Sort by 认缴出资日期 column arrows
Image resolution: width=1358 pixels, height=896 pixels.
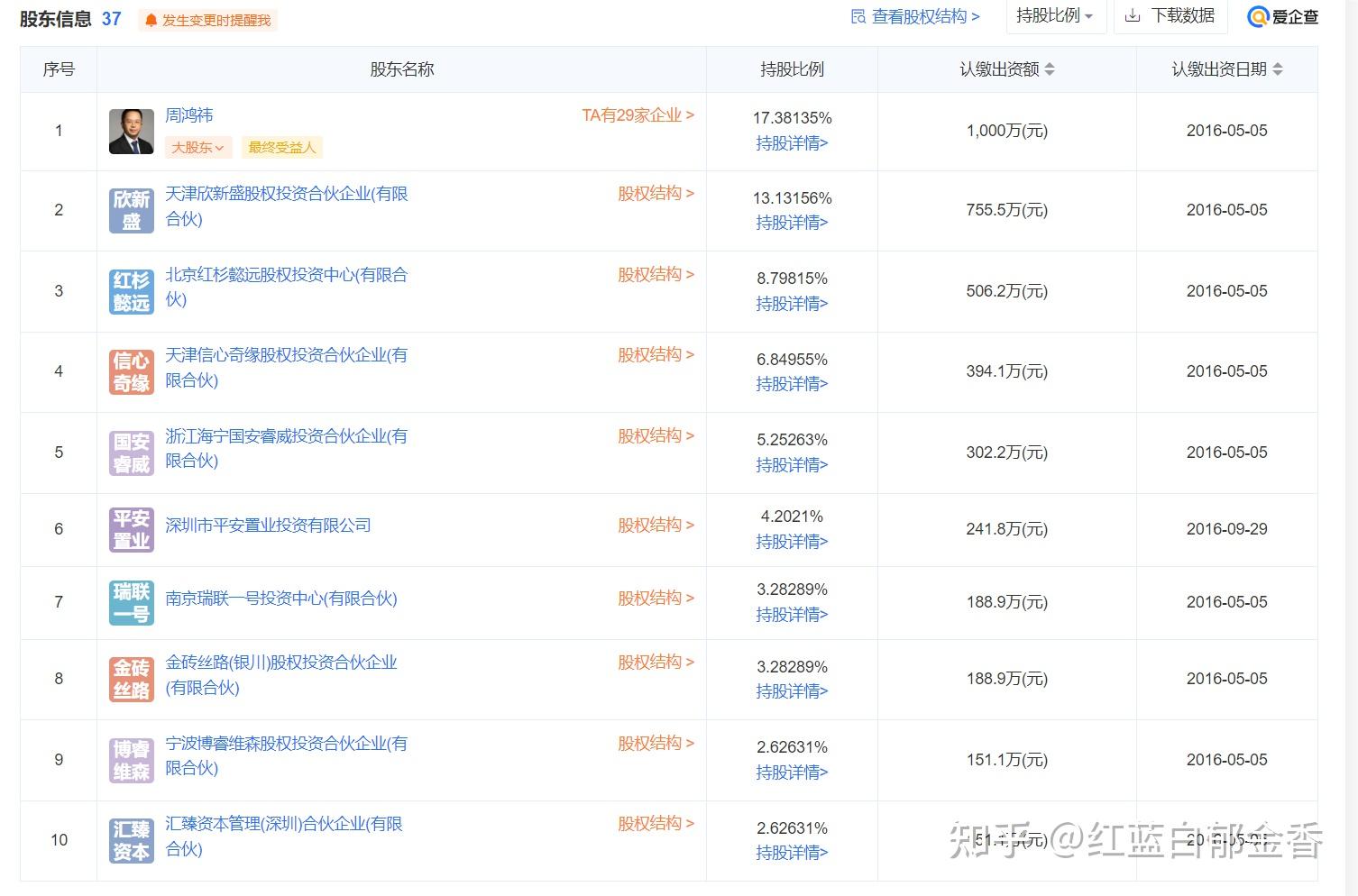[x=1278, y=69]
